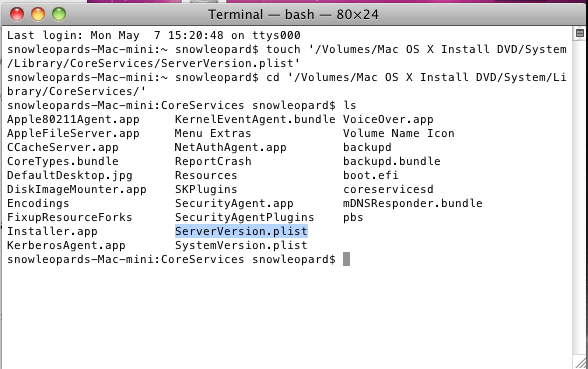This screenshot has width=588, height=369.
Task: Click the window resize grip corner
Action: tap(580, 362)
